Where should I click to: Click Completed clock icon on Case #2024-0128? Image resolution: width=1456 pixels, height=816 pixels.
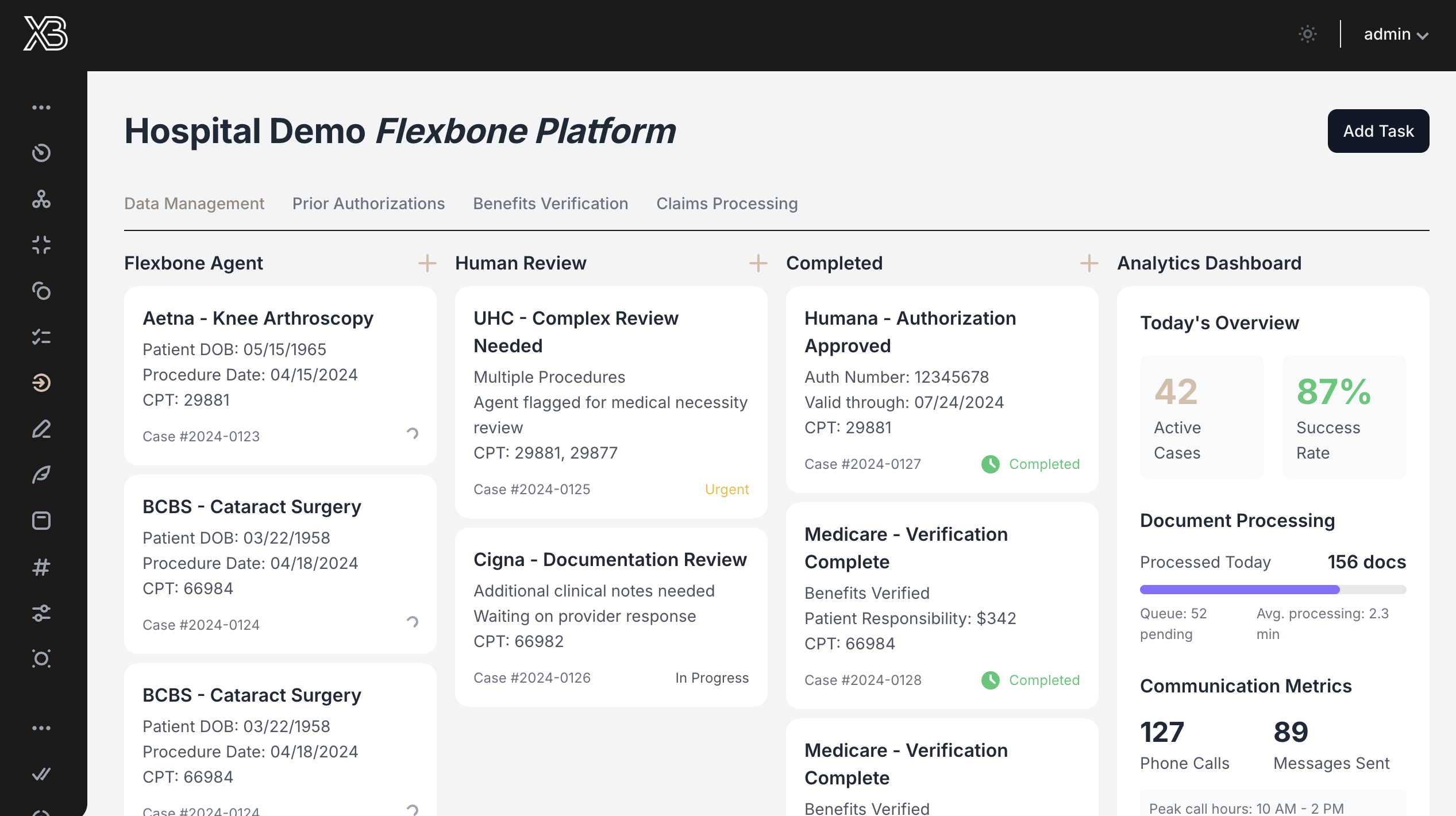(x=991, y=680)
